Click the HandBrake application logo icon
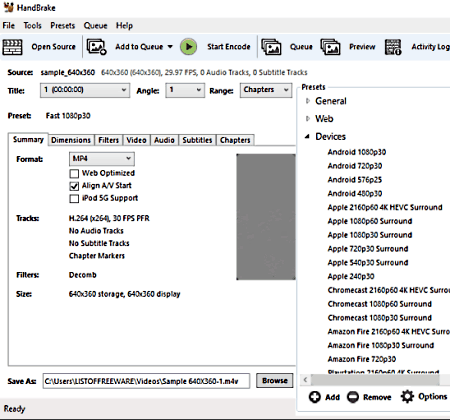 tap(8, 7)
